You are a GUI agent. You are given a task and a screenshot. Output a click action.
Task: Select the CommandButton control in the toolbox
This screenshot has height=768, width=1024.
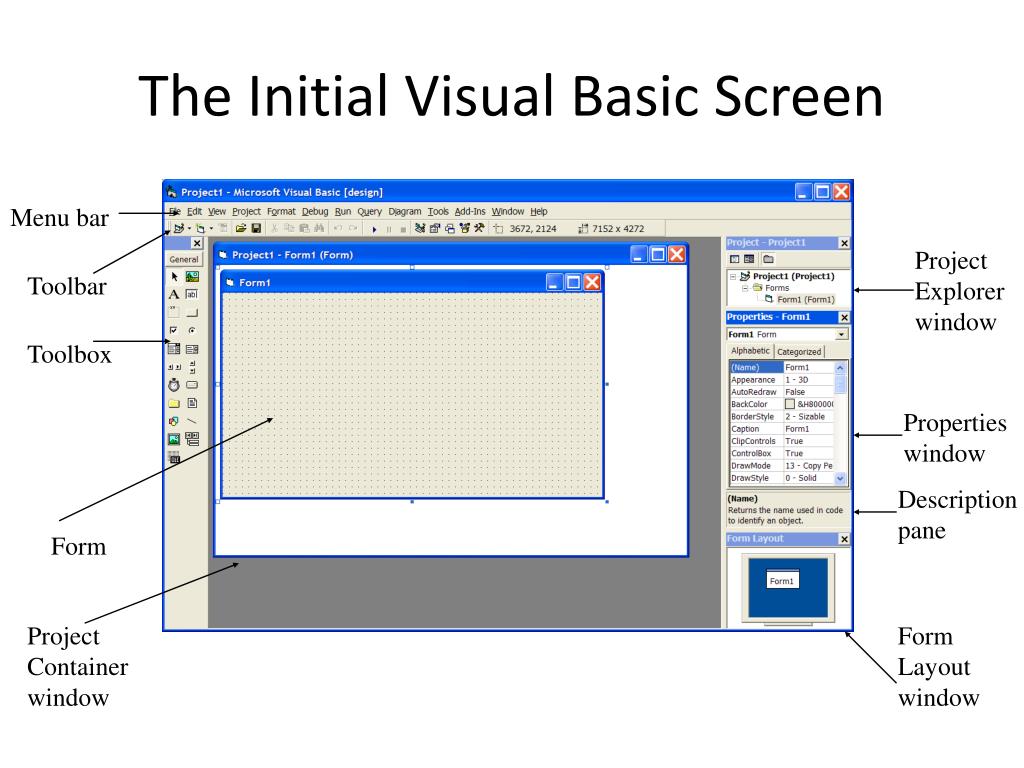coord(192,313)
